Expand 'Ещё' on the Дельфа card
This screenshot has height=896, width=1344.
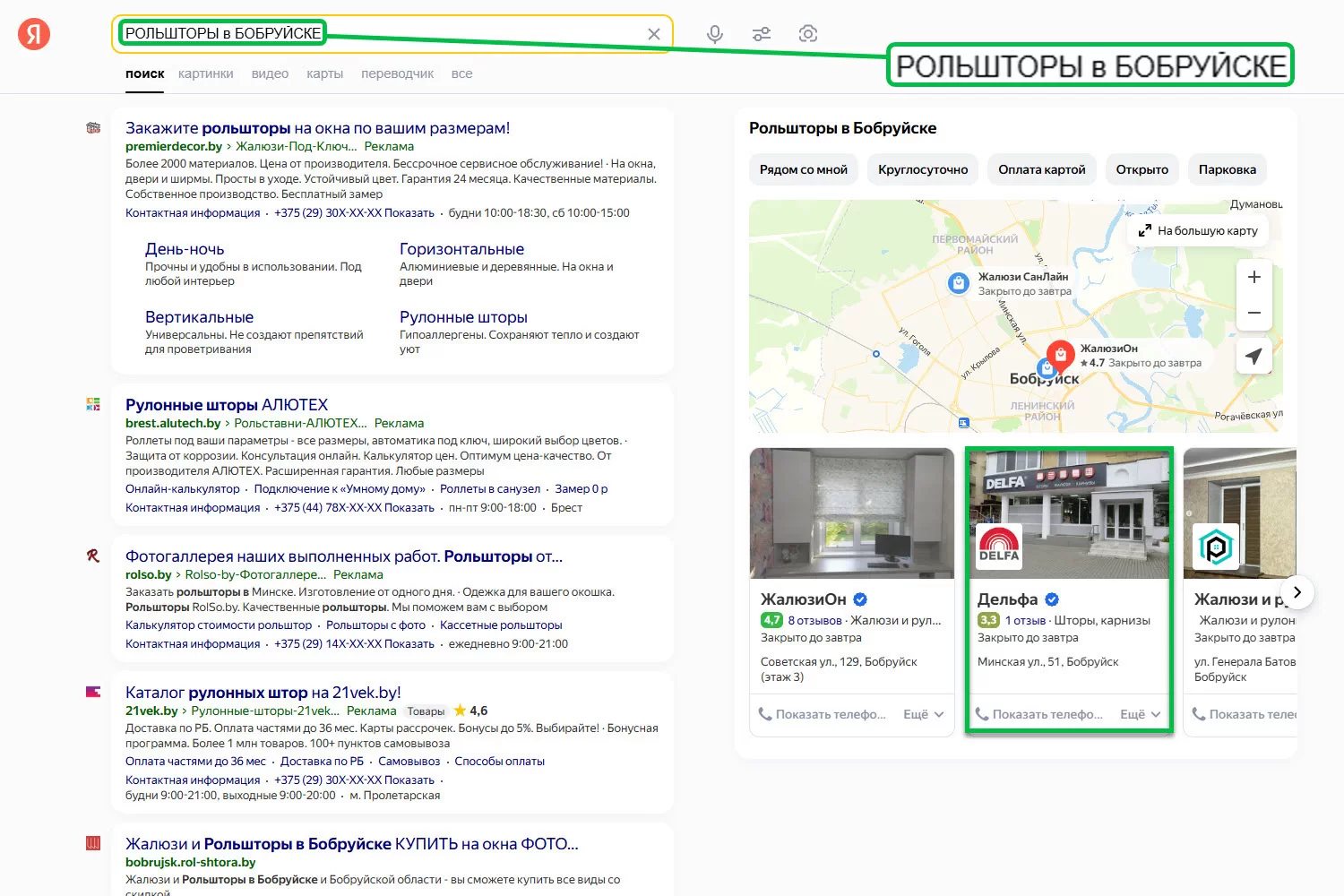tap(1140, 714)
